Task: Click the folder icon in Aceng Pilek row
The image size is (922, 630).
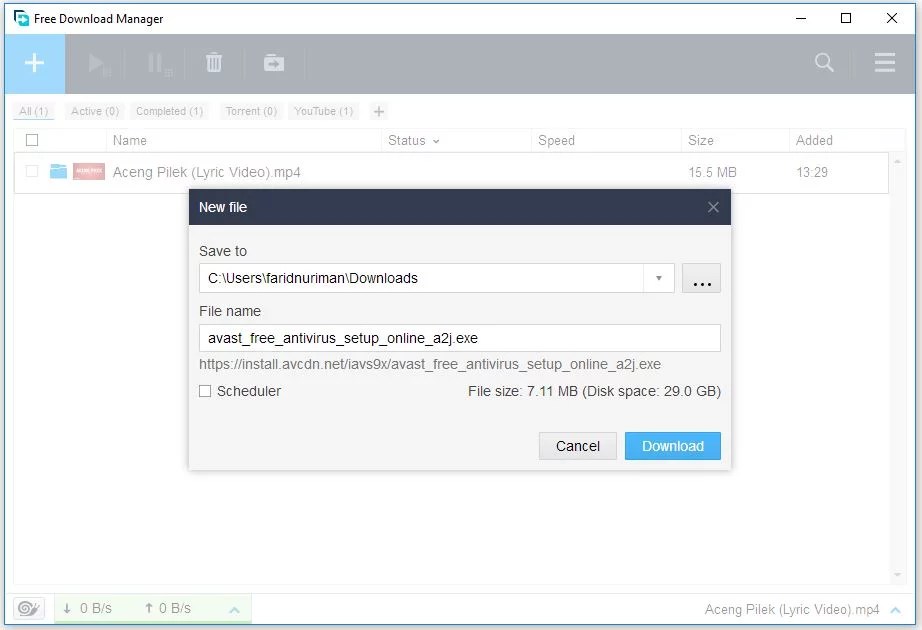Action: [58, 171]
